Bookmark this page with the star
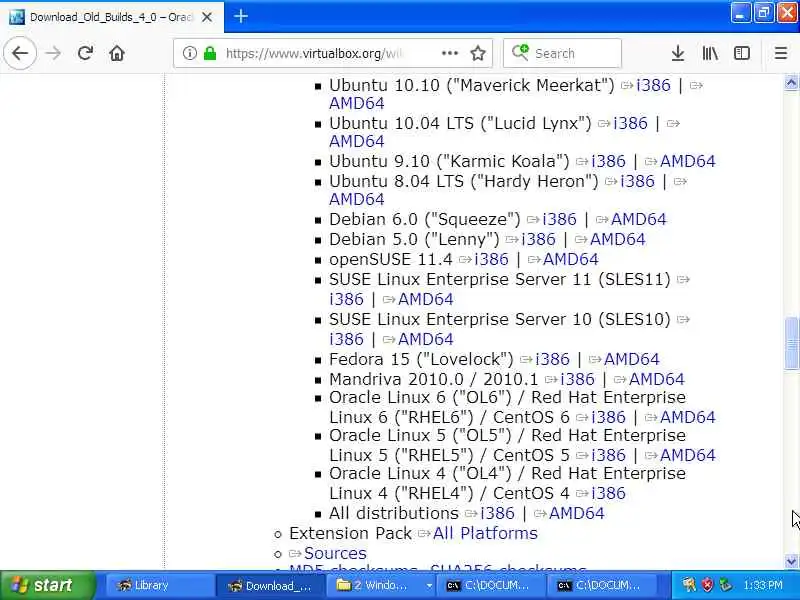Screen dimensions: 800x600 point(478,53)
